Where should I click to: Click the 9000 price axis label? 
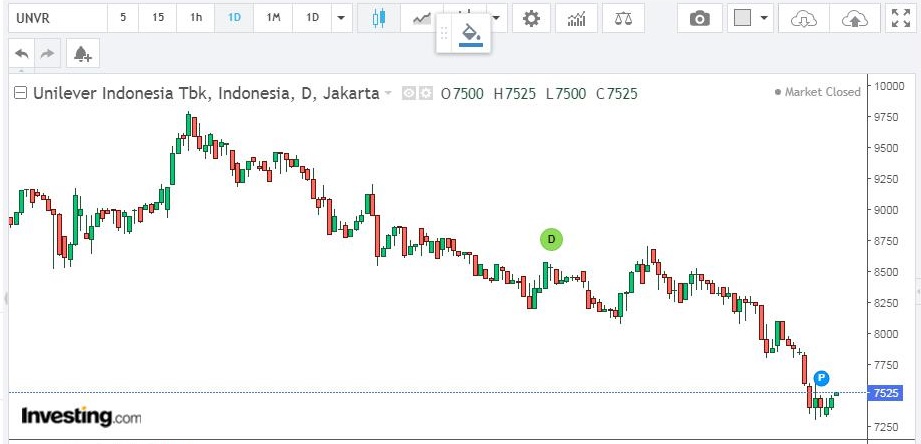pos(886,210)
